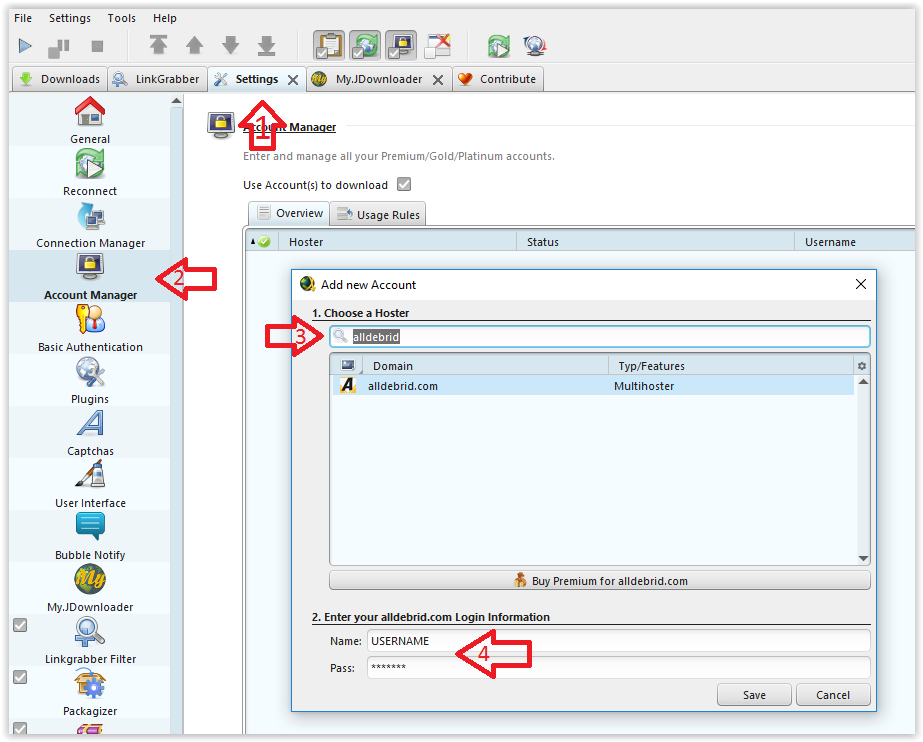Sort accounts by the enabled-state column header
Viewport: 923px width, 742px height.
click(x=263, y=242)
